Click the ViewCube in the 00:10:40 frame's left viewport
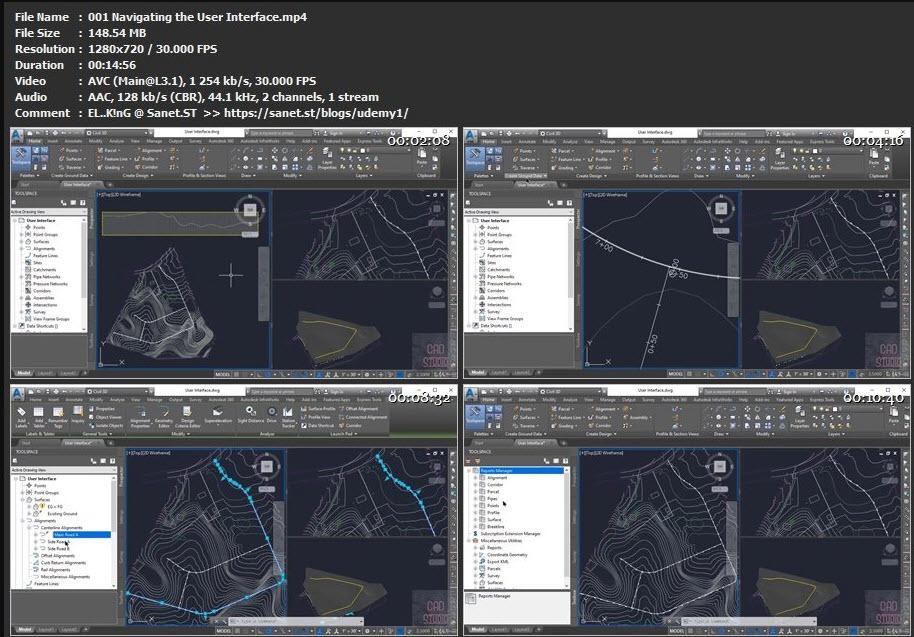This screenshot has width=914, height=637. click(719, 467)
